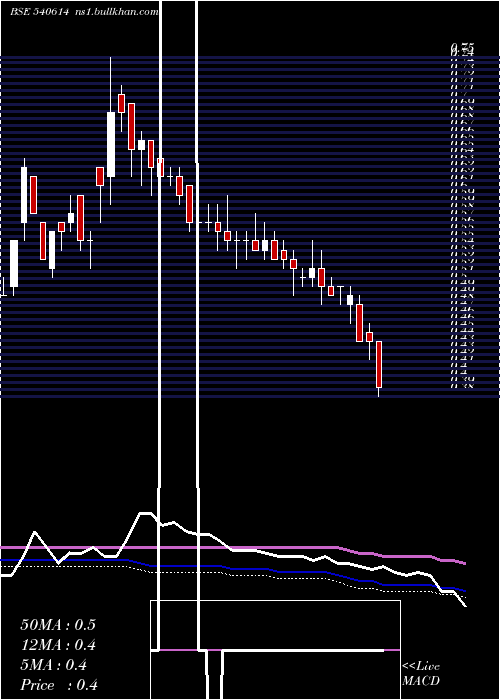This screenshot has width=500, height=700.
Task: Click the tall white candle with the highest wick
Action: tap(111, 144)
